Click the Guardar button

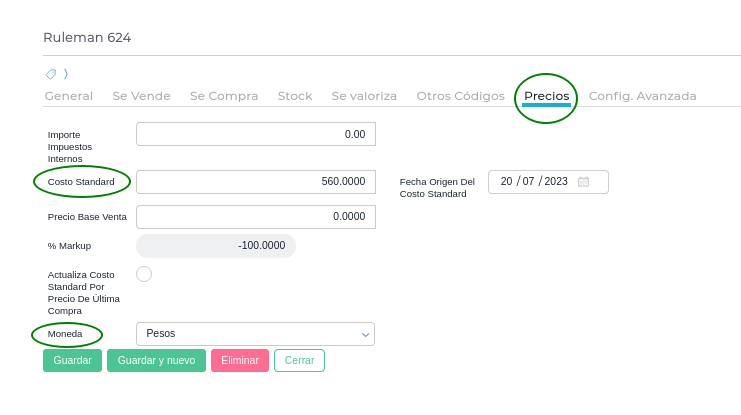click(x=72, y=360)
